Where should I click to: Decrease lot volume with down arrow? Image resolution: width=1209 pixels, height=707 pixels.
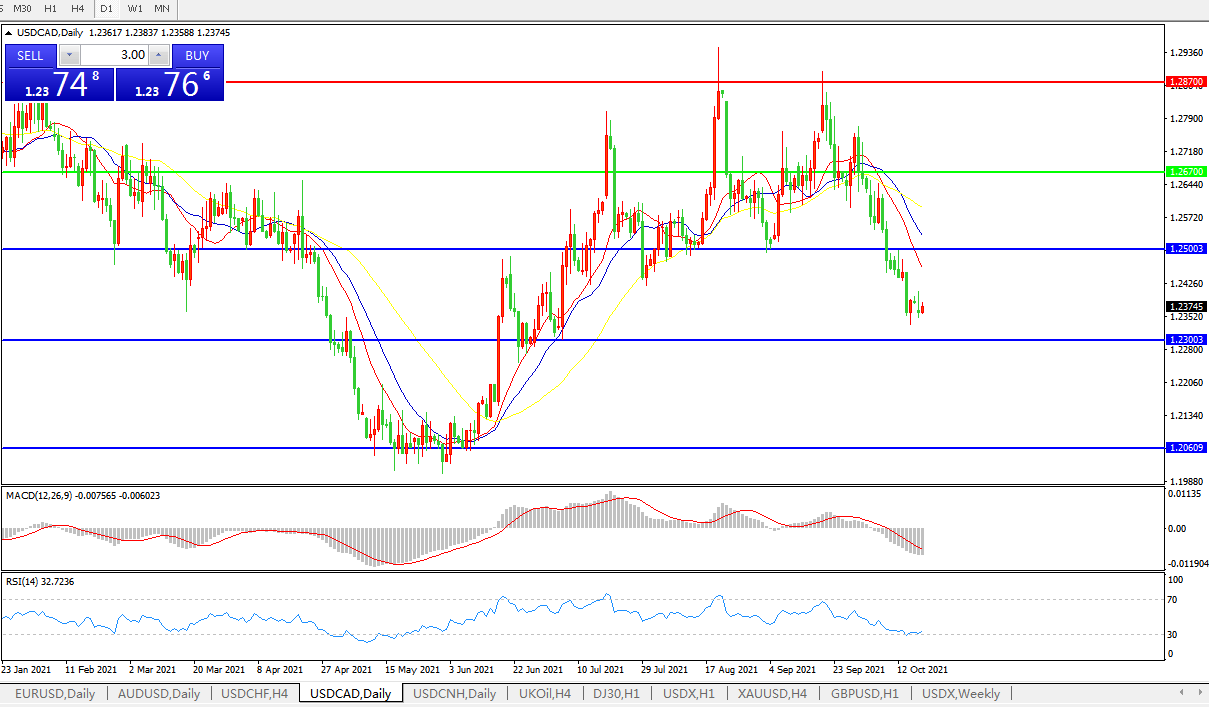click(69, 56)
